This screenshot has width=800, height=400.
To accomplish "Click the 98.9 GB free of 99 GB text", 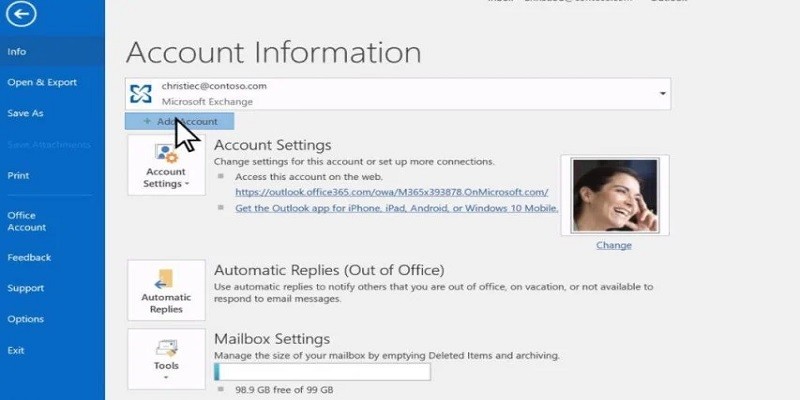I will (x=284, y=390).
